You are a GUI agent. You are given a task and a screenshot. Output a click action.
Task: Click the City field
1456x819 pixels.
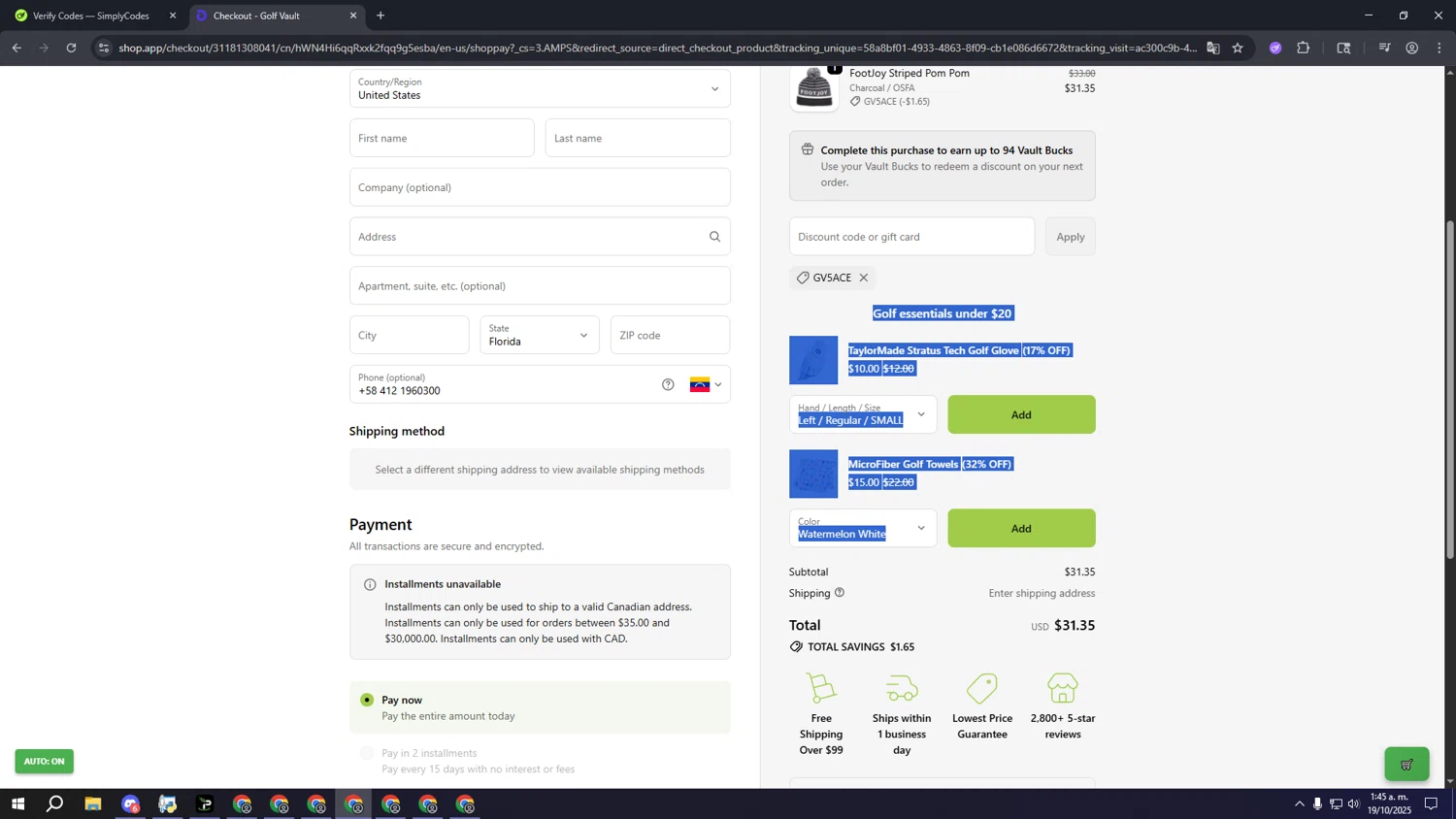(x=409, y=335)
